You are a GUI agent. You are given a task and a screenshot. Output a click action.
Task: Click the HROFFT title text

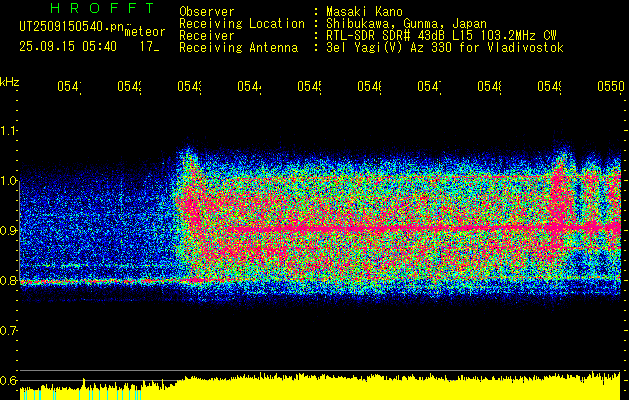102,8
